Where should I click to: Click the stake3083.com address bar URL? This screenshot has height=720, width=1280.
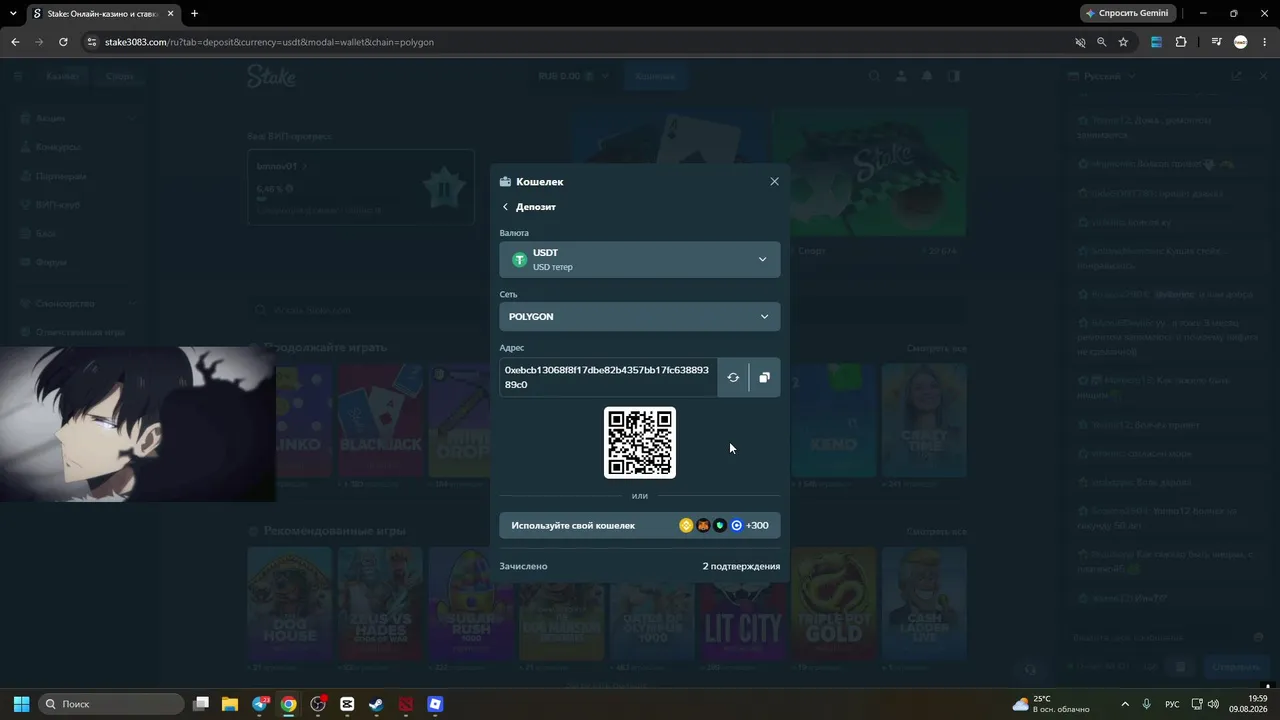tap(269, 42)
